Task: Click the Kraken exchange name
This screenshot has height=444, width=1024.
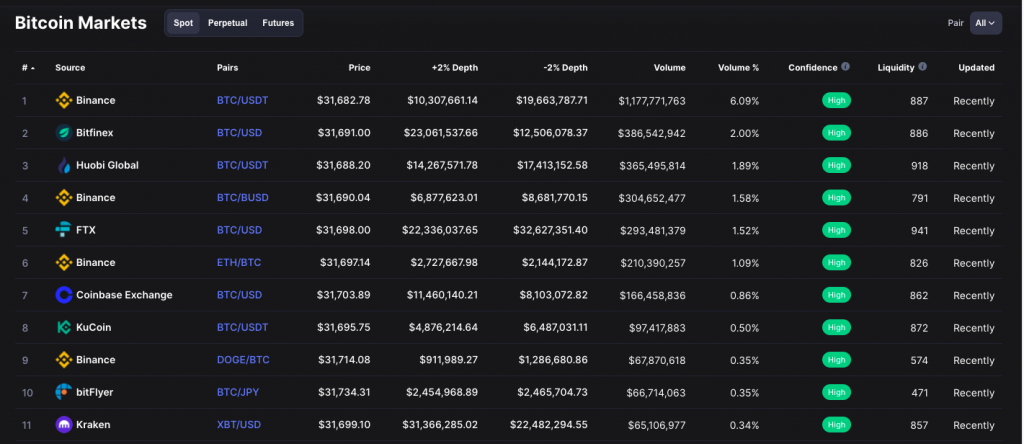Action: 93,424
